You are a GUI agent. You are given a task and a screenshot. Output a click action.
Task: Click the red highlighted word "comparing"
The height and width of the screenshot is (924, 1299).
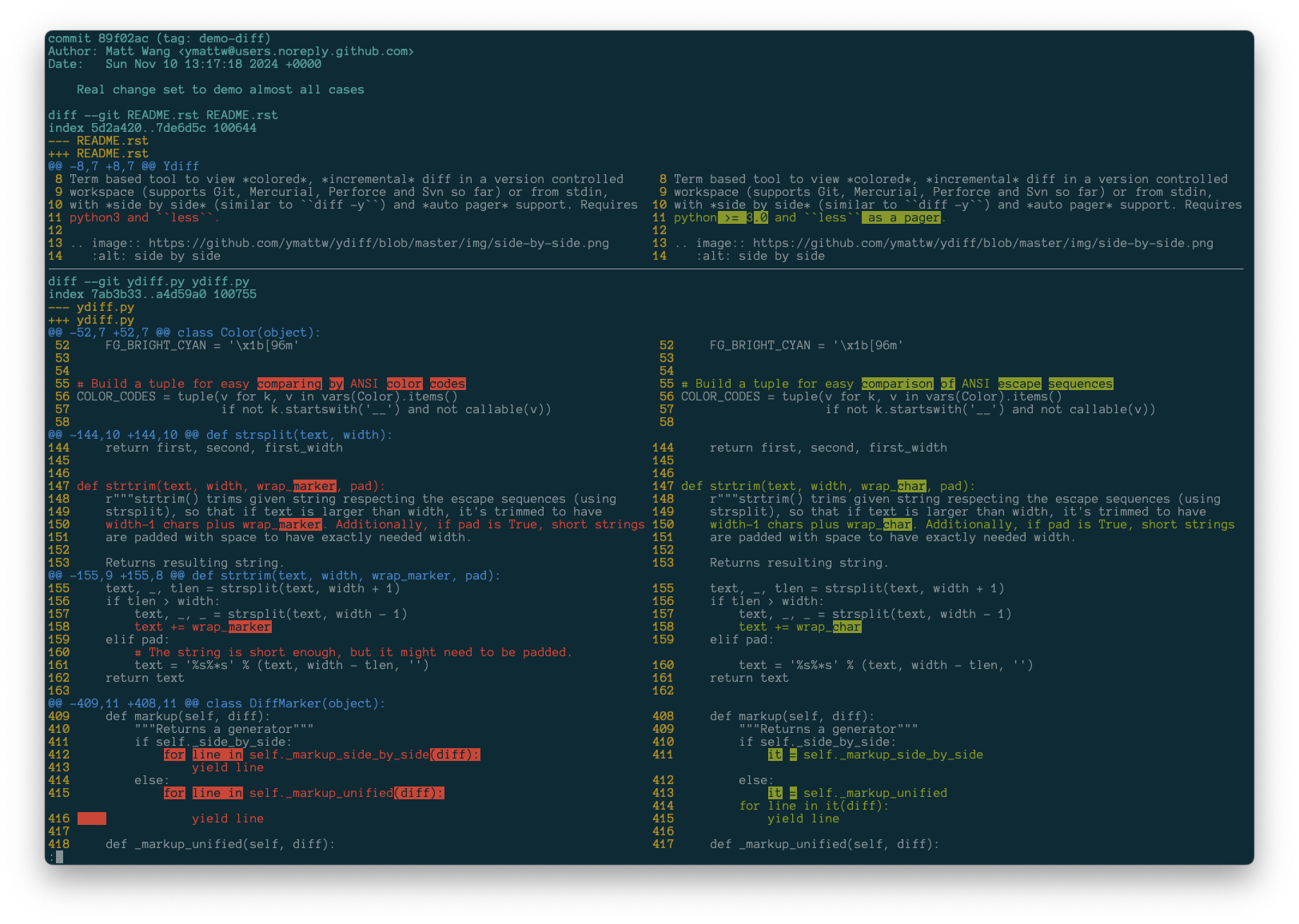289,384
